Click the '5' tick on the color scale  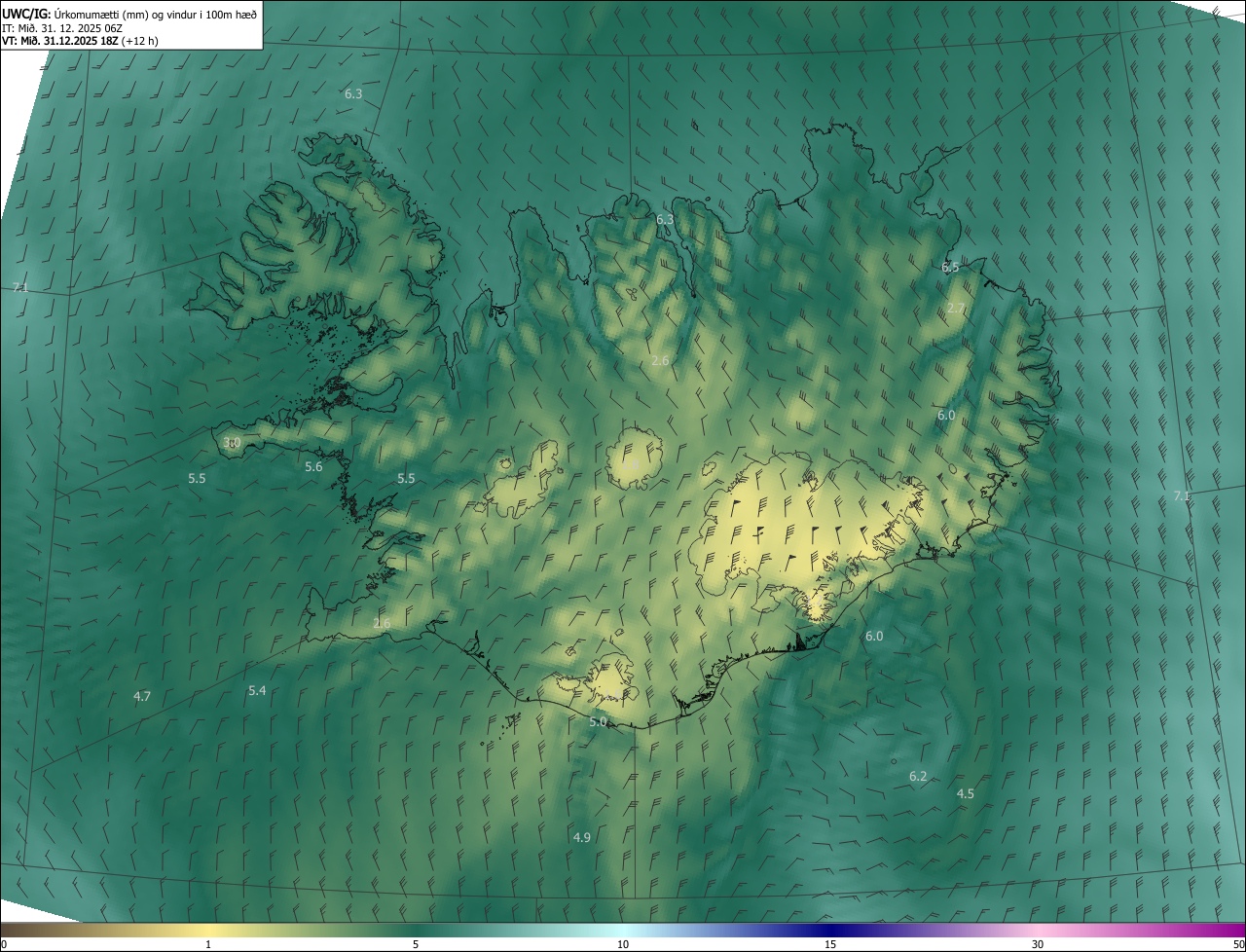tap(416, 944)
